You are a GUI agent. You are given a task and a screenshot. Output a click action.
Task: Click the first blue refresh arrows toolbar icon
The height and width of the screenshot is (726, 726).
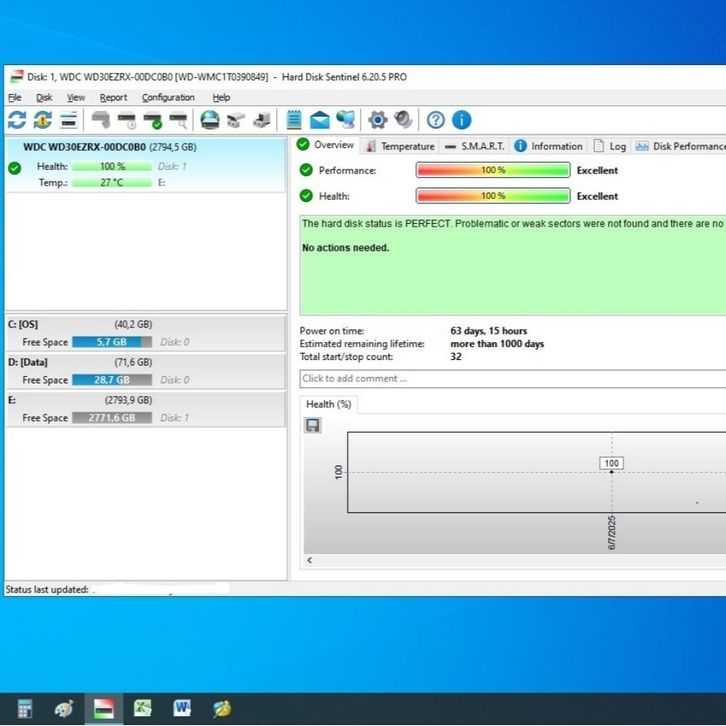[17, 121]
